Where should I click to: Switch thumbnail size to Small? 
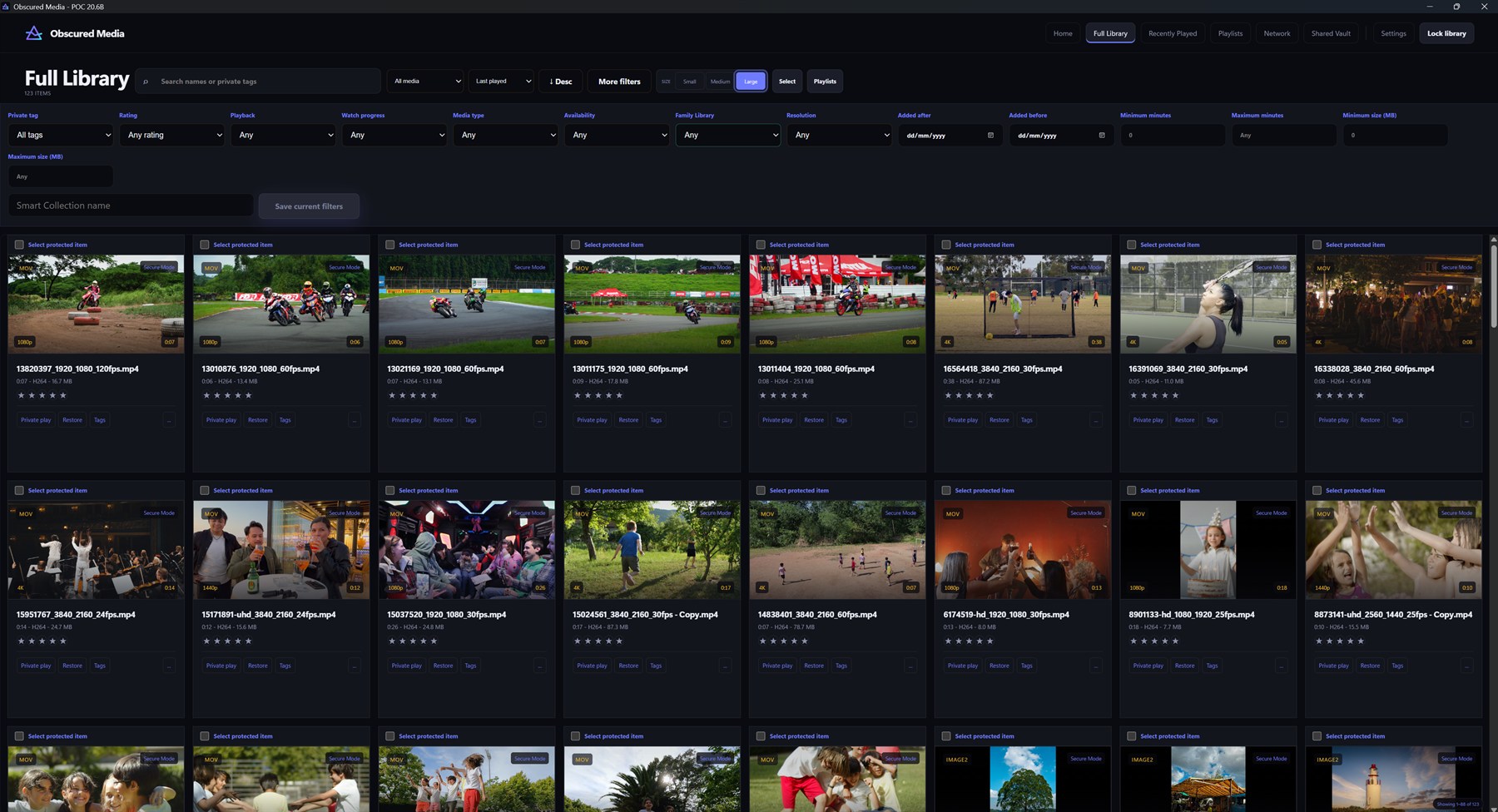click(690, 82)
